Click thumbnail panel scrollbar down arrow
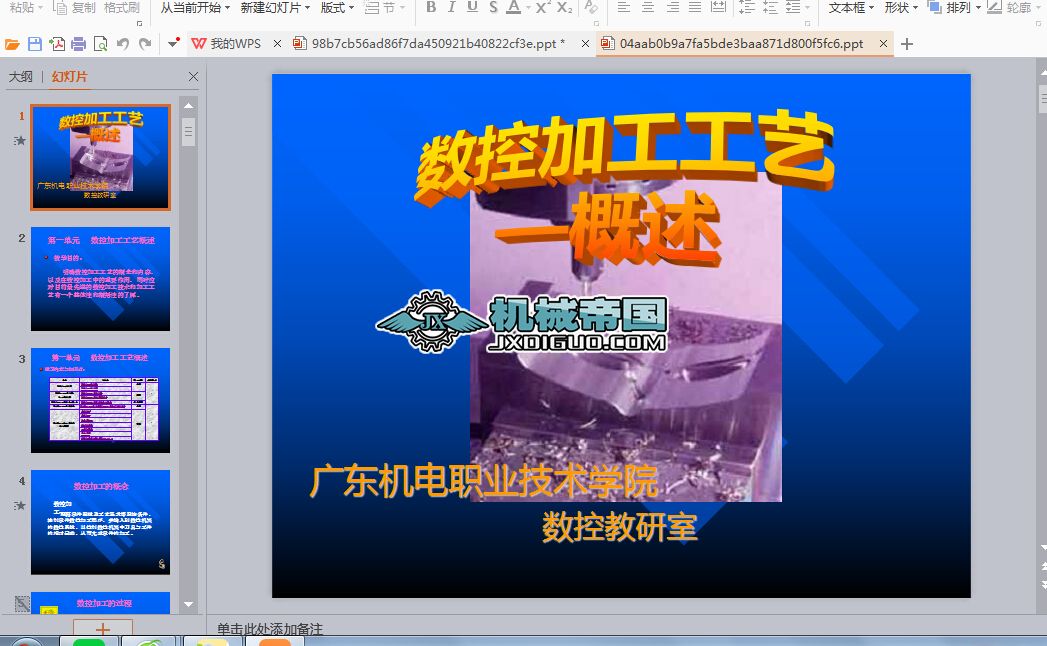 pos(188,605)
